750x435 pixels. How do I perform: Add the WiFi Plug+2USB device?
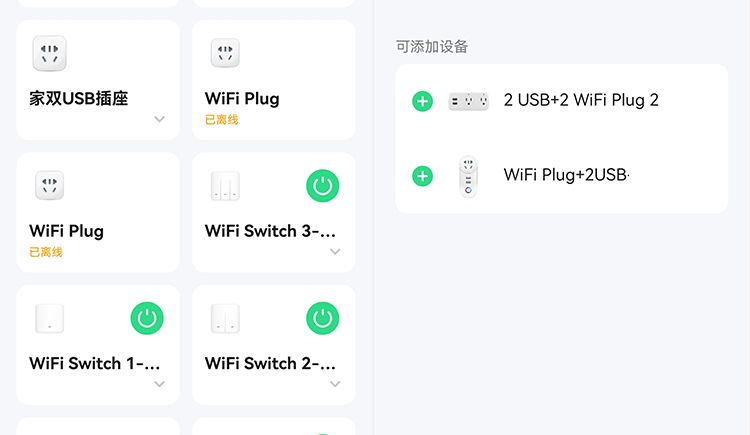point(422,176)
